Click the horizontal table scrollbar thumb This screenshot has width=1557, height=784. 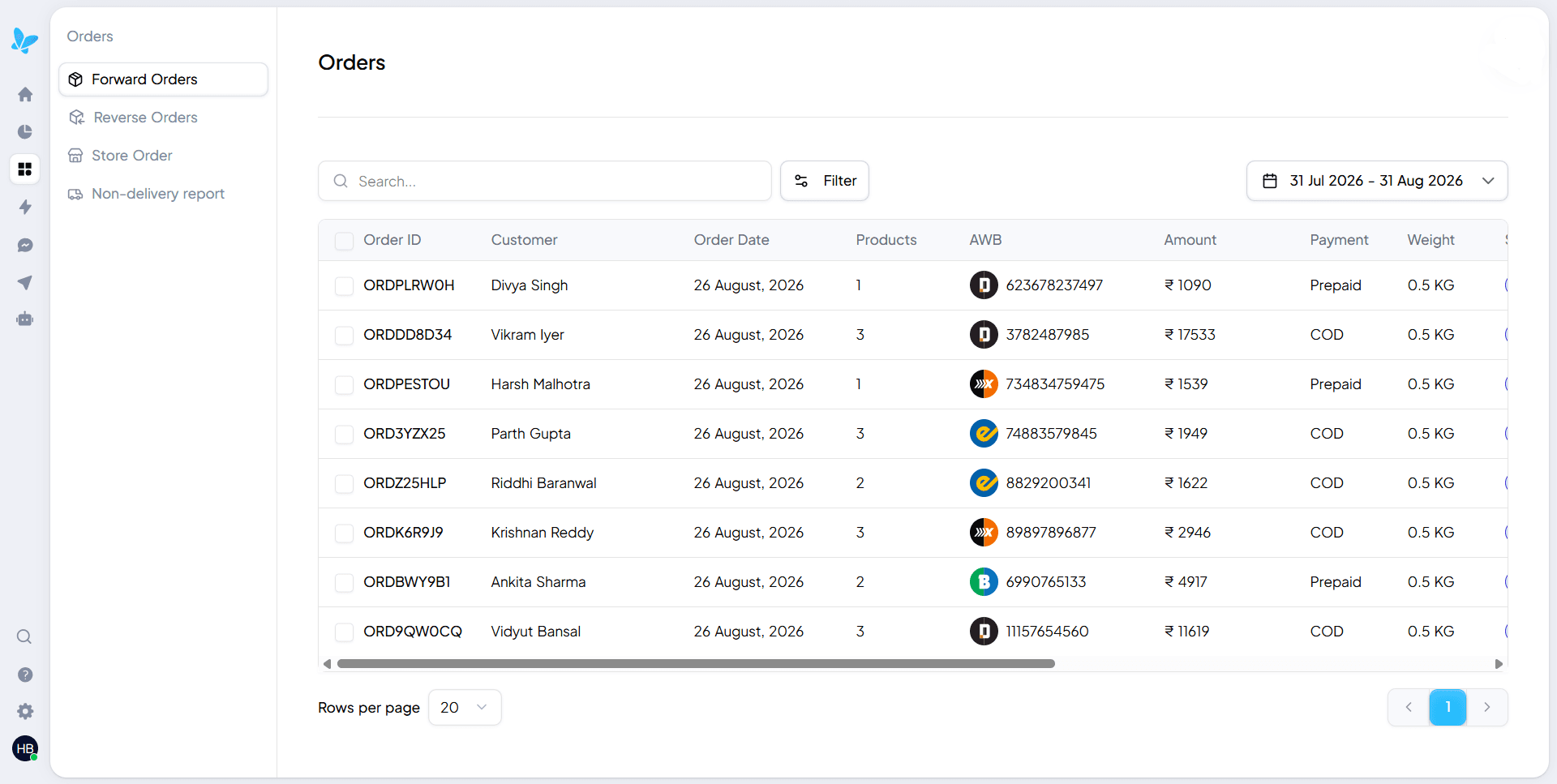point(696,664)
